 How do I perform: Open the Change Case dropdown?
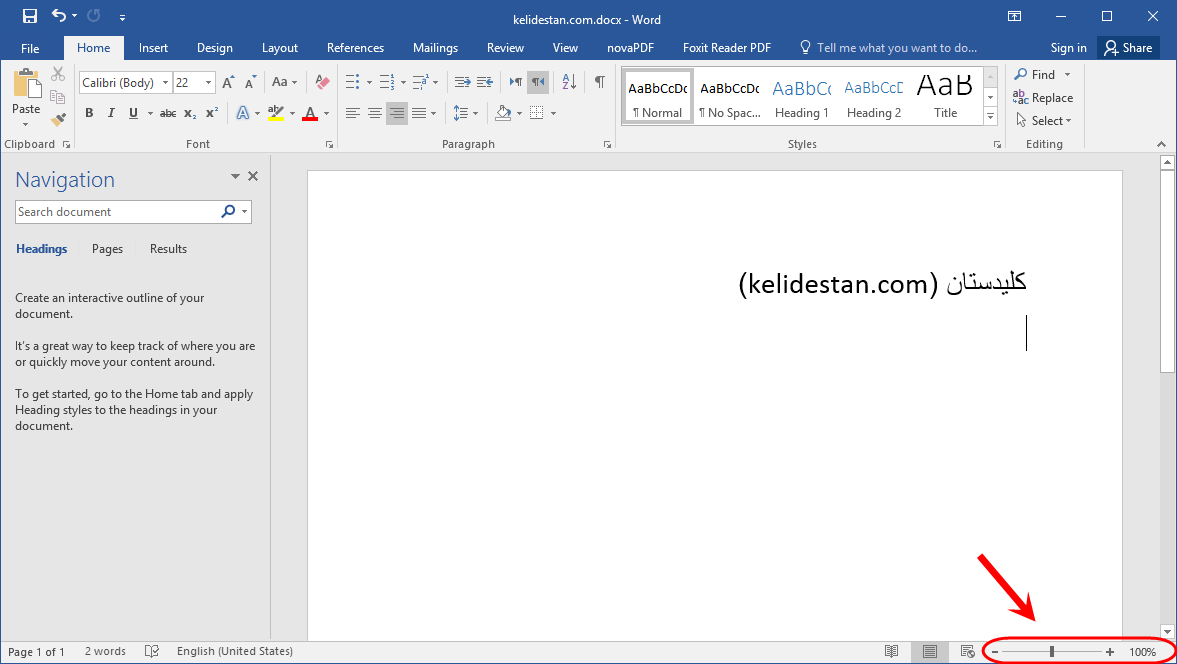(284, 82)
